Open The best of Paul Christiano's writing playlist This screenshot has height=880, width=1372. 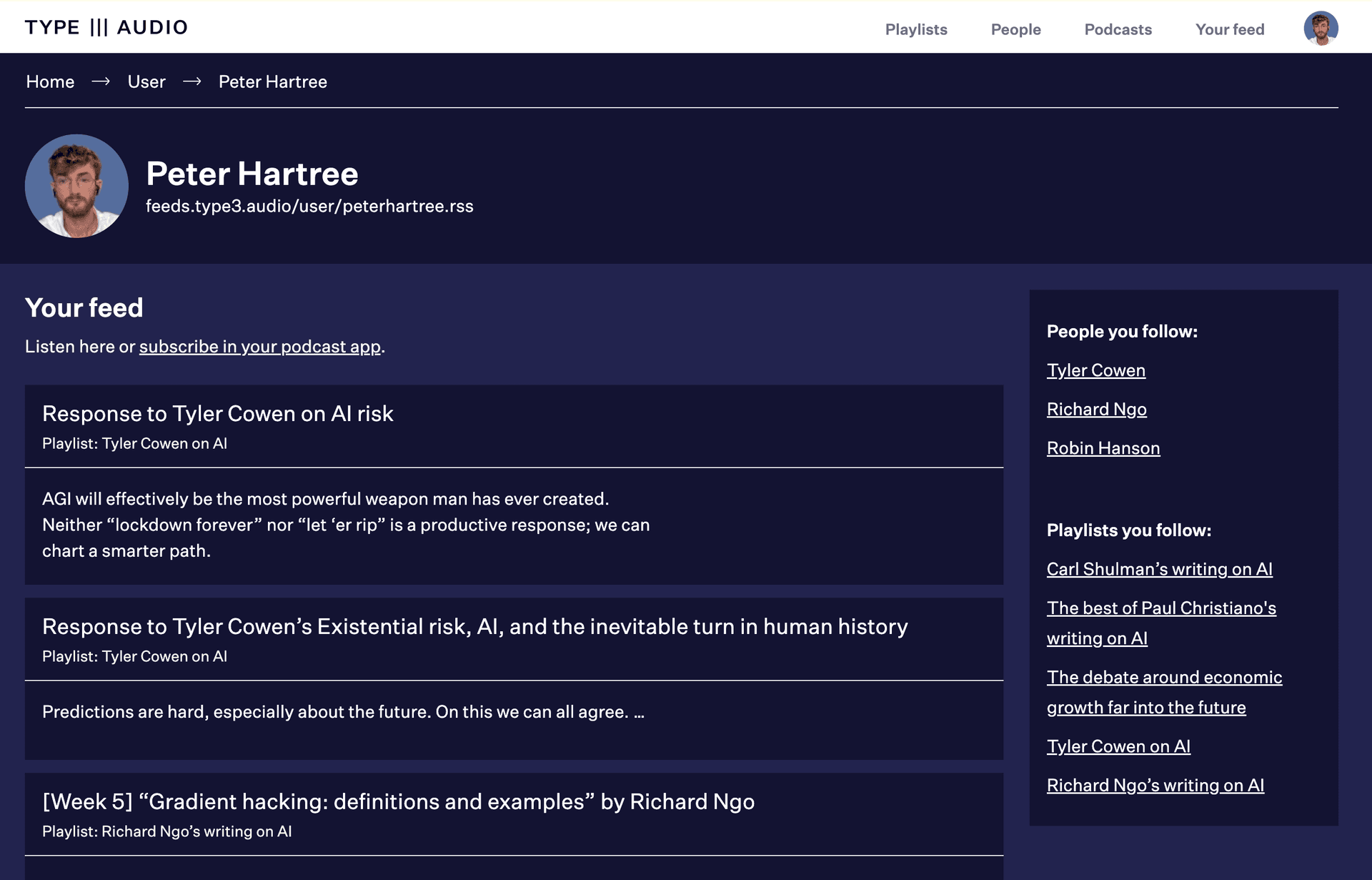click(1162, 623)
